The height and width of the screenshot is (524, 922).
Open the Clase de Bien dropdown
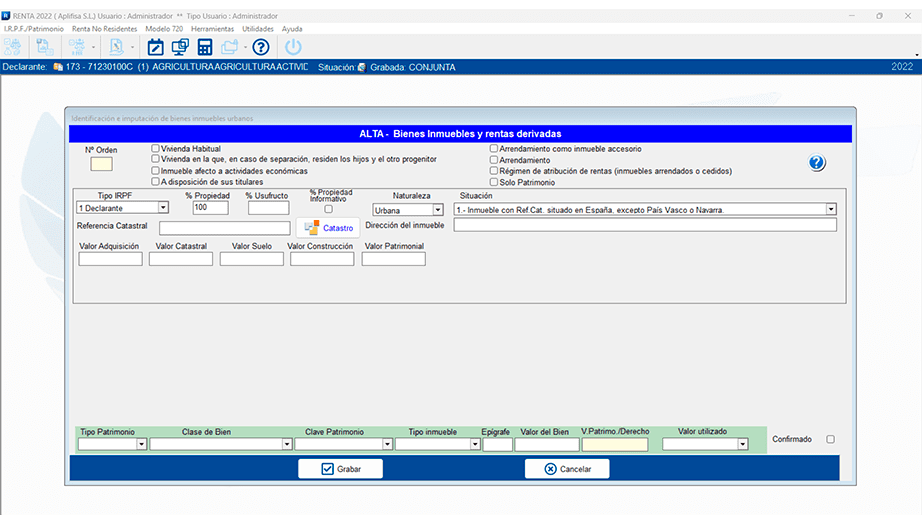[287, 445]
